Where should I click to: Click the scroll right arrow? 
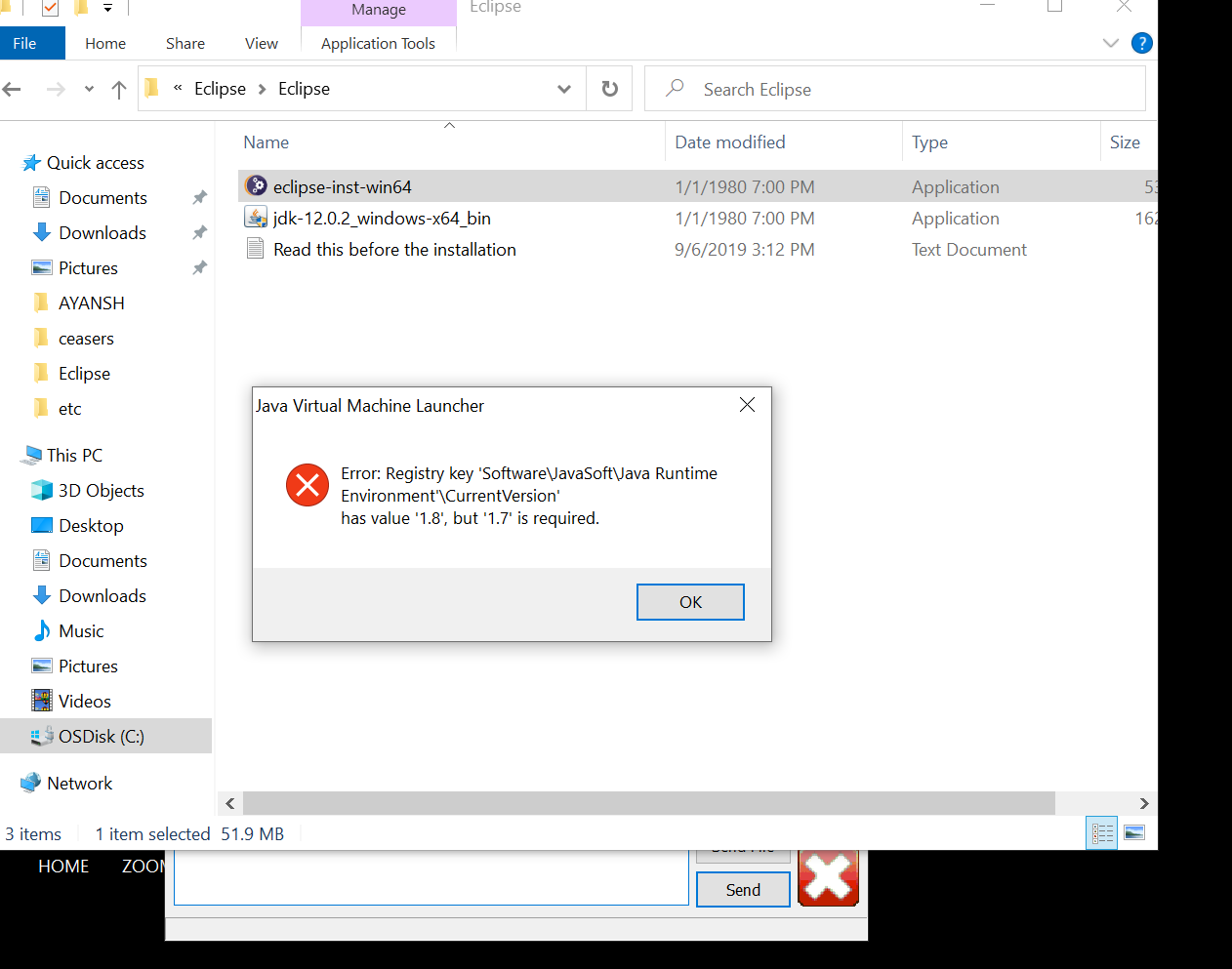coord(1144,803)
